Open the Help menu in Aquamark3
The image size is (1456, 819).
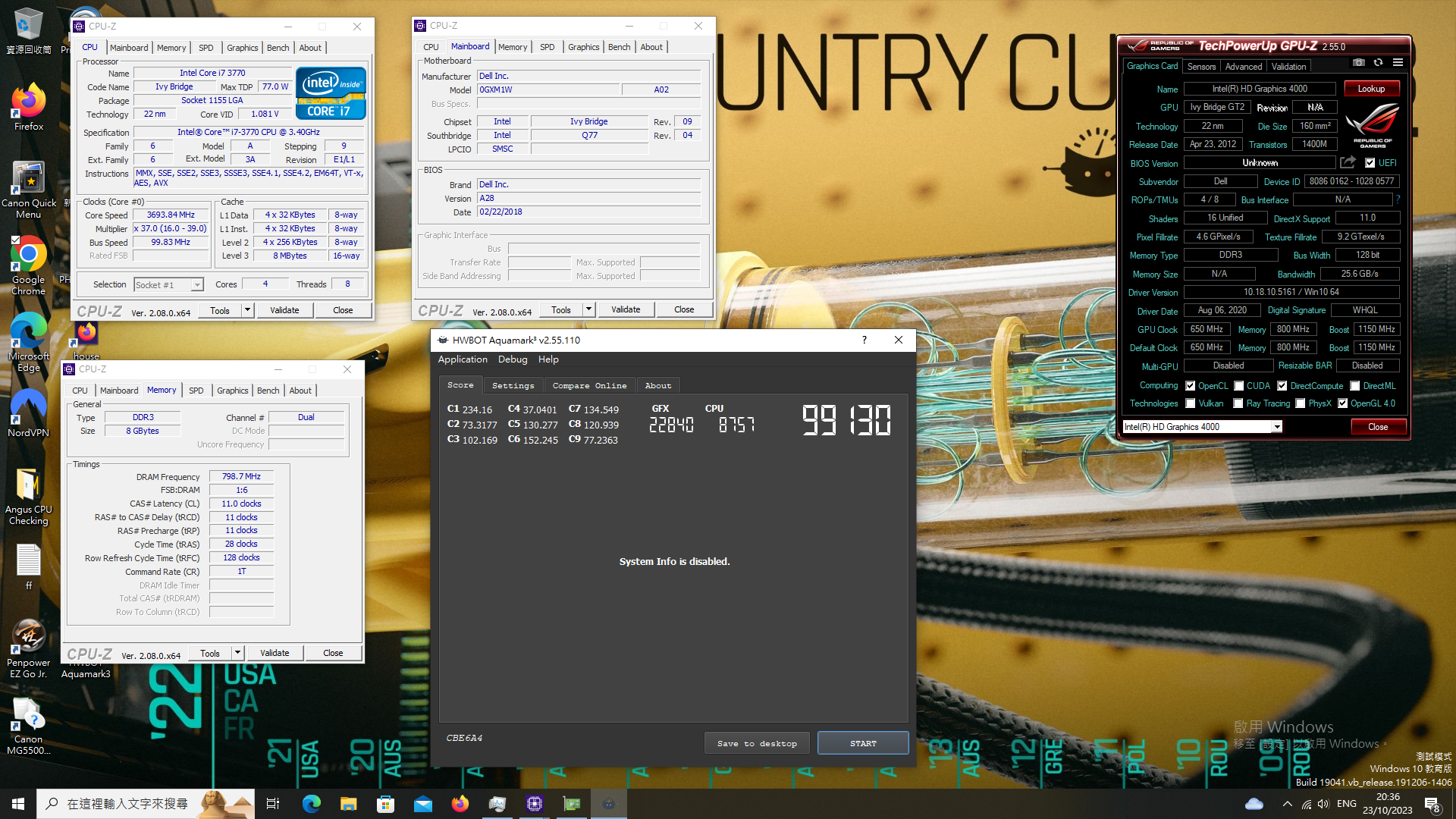[548, 359]
